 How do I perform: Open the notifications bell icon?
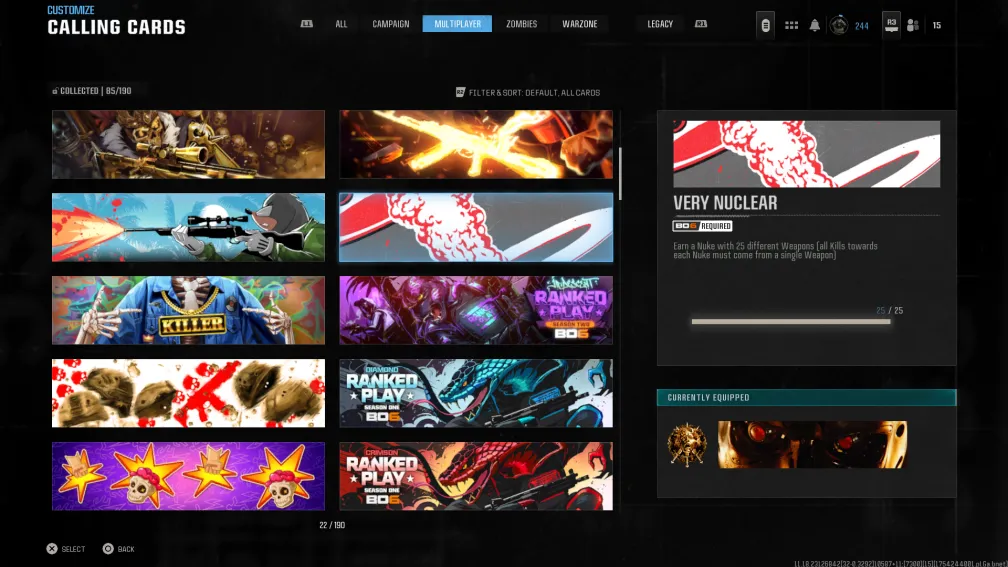[x=814, y=25]
